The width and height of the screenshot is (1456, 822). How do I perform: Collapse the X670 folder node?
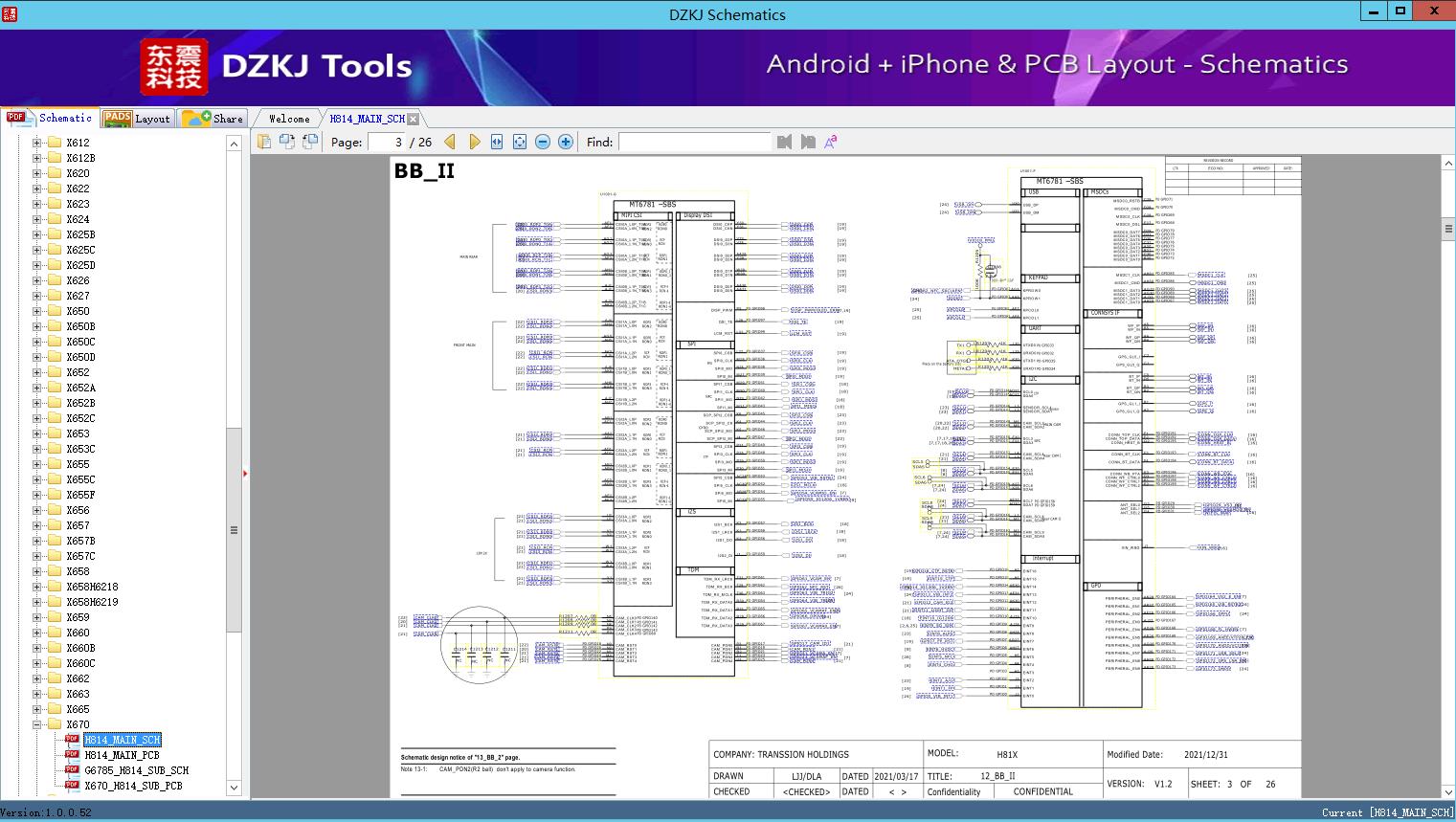[37, 724]
